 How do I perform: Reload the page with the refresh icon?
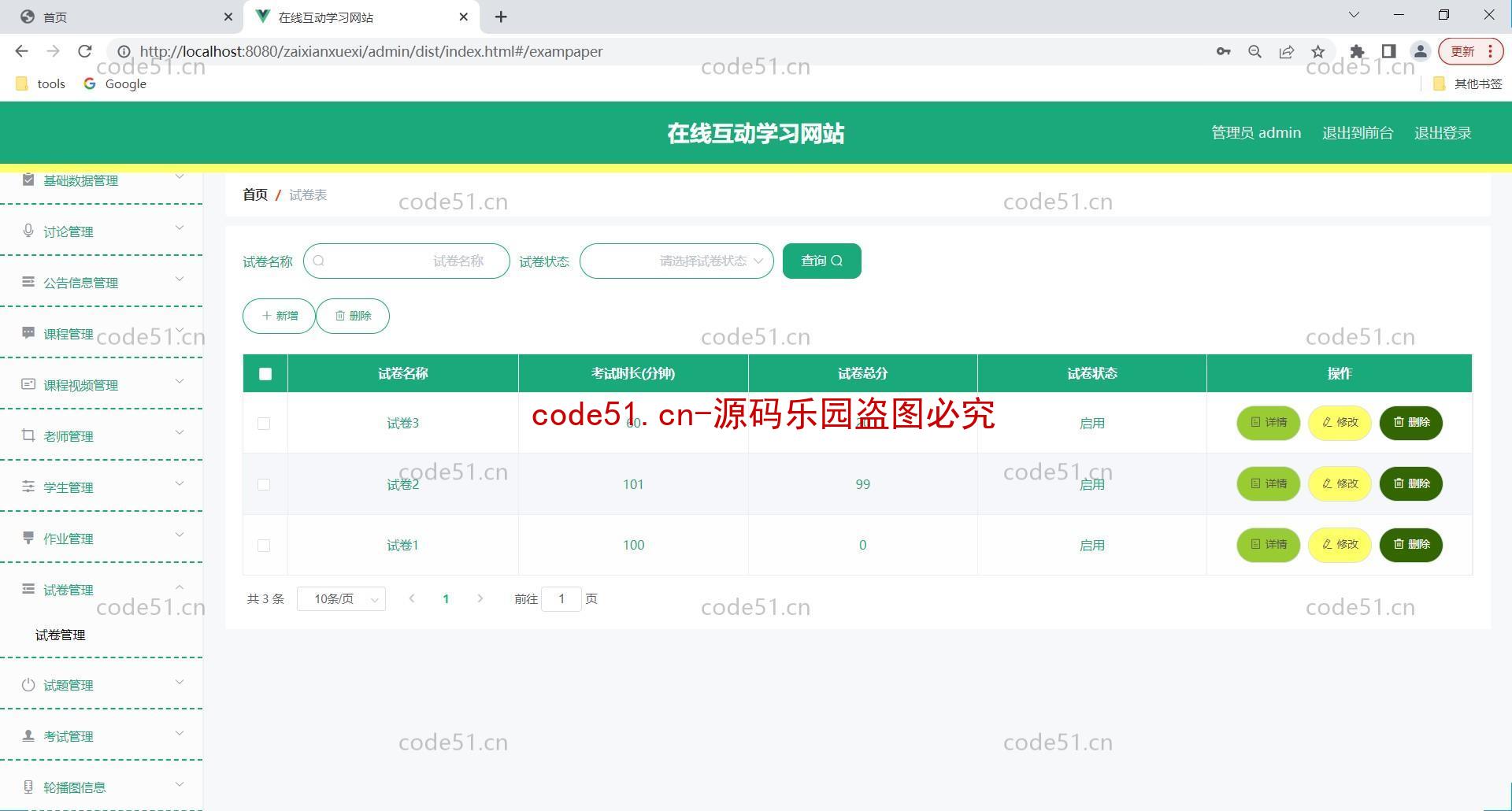click(x=85, y=51)
